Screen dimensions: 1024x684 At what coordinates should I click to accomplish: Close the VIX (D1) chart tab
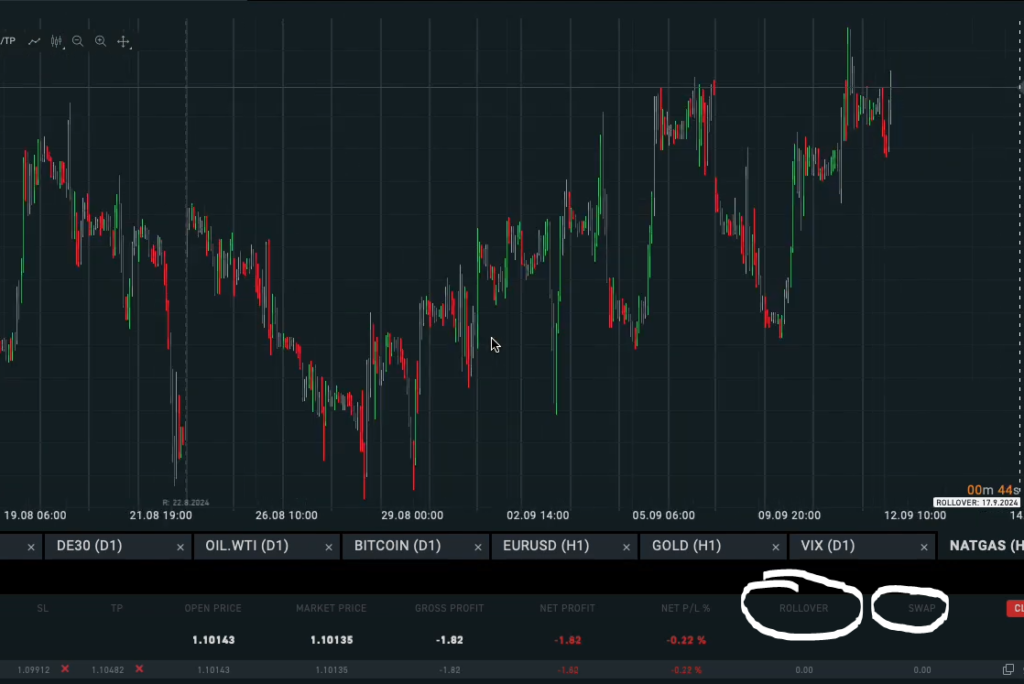(x=925, y=547)
